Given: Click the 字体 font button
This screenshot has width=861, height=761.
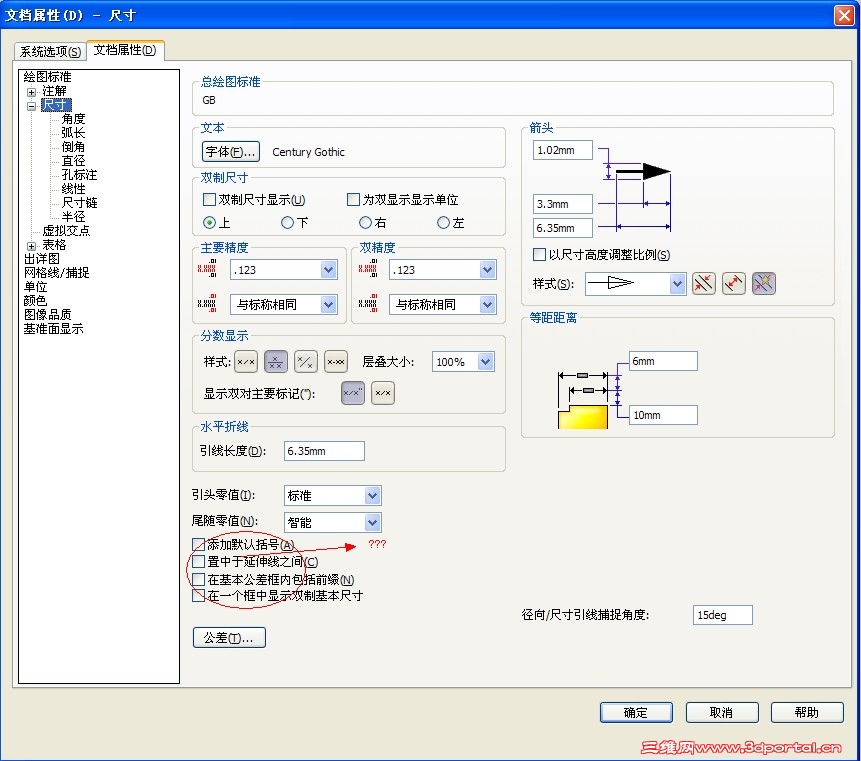Looking at the screenshot, I should (x=231, y=152).
